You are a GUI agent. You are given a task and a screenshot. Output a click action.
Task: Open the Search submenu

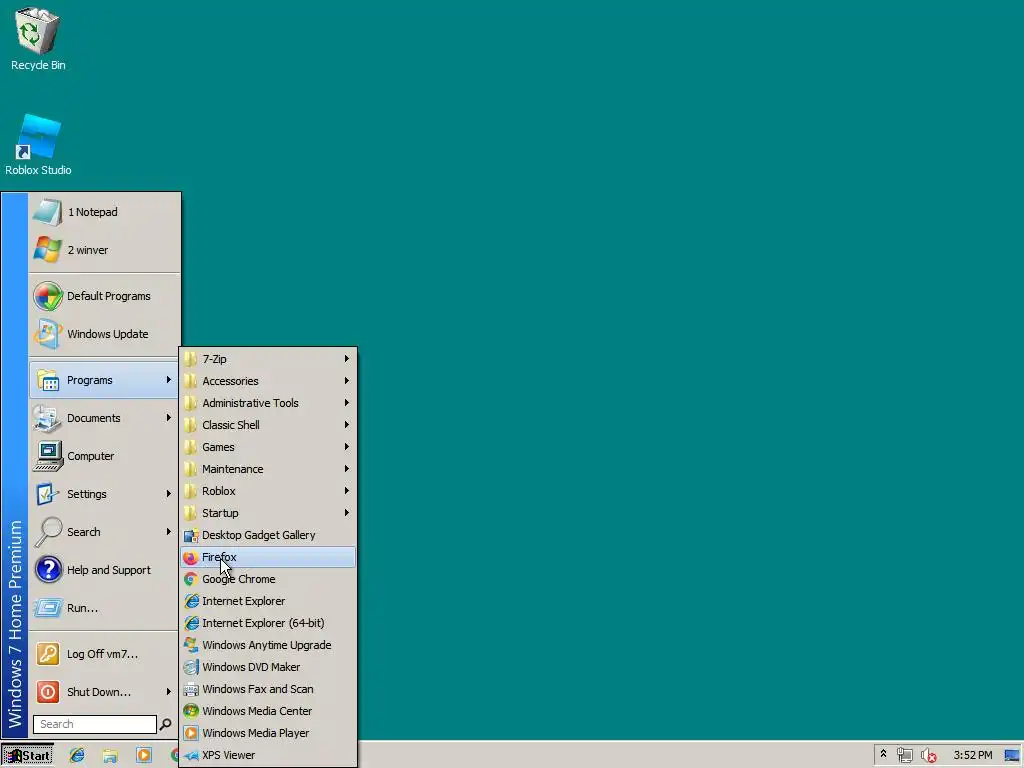pos(104,532)
